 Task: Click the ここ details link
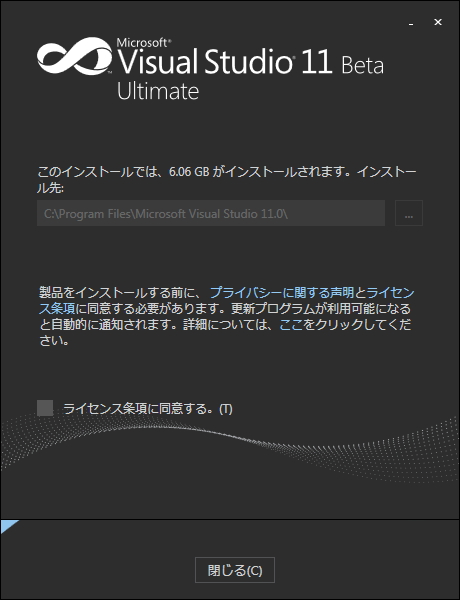click(x=291, y=324)
